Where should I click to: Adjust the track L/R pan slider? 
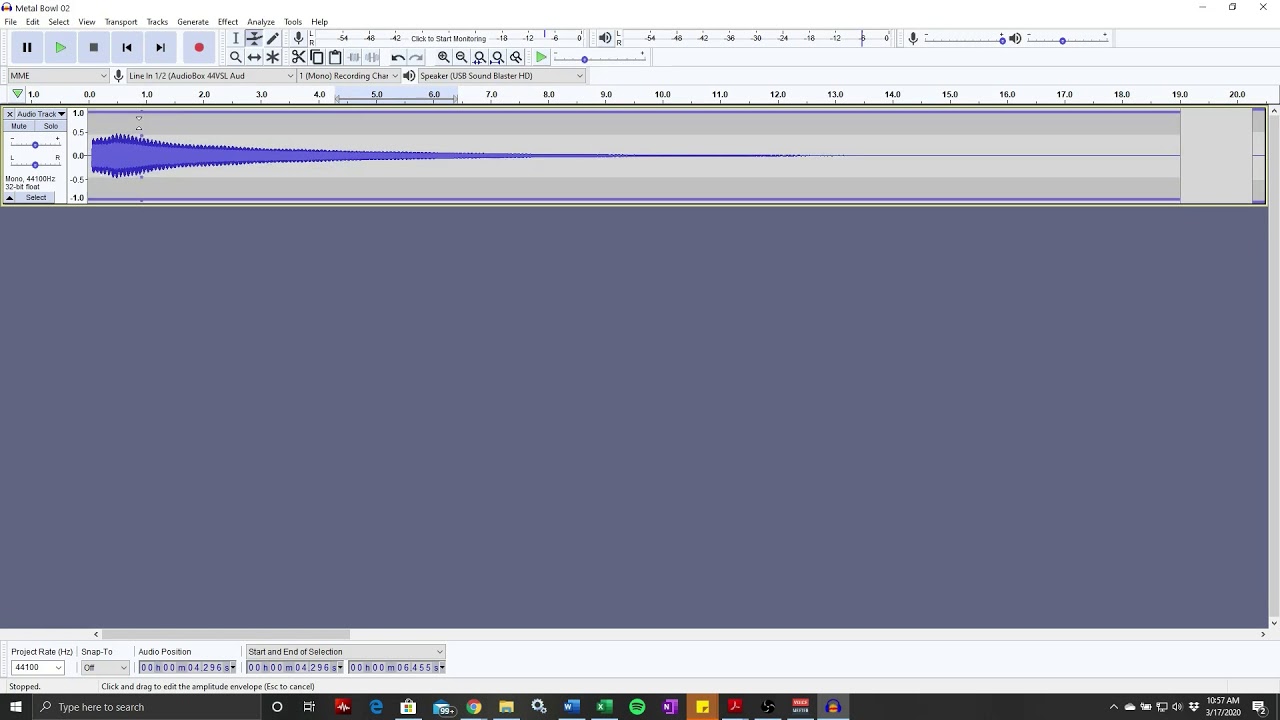pos(35,164)
